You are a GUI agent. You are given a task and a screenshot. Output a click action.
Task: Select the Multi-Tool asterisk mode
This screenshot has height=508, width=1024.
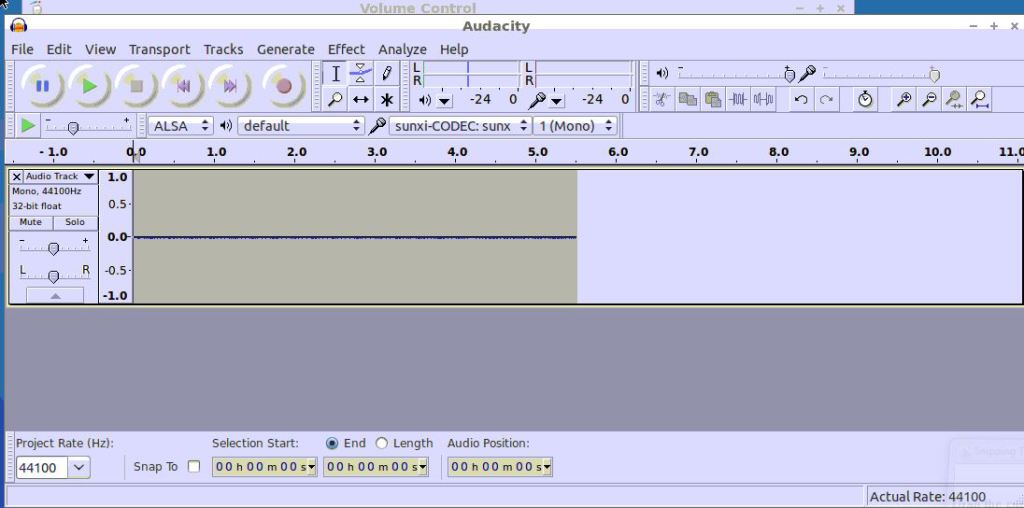point(387,100)
